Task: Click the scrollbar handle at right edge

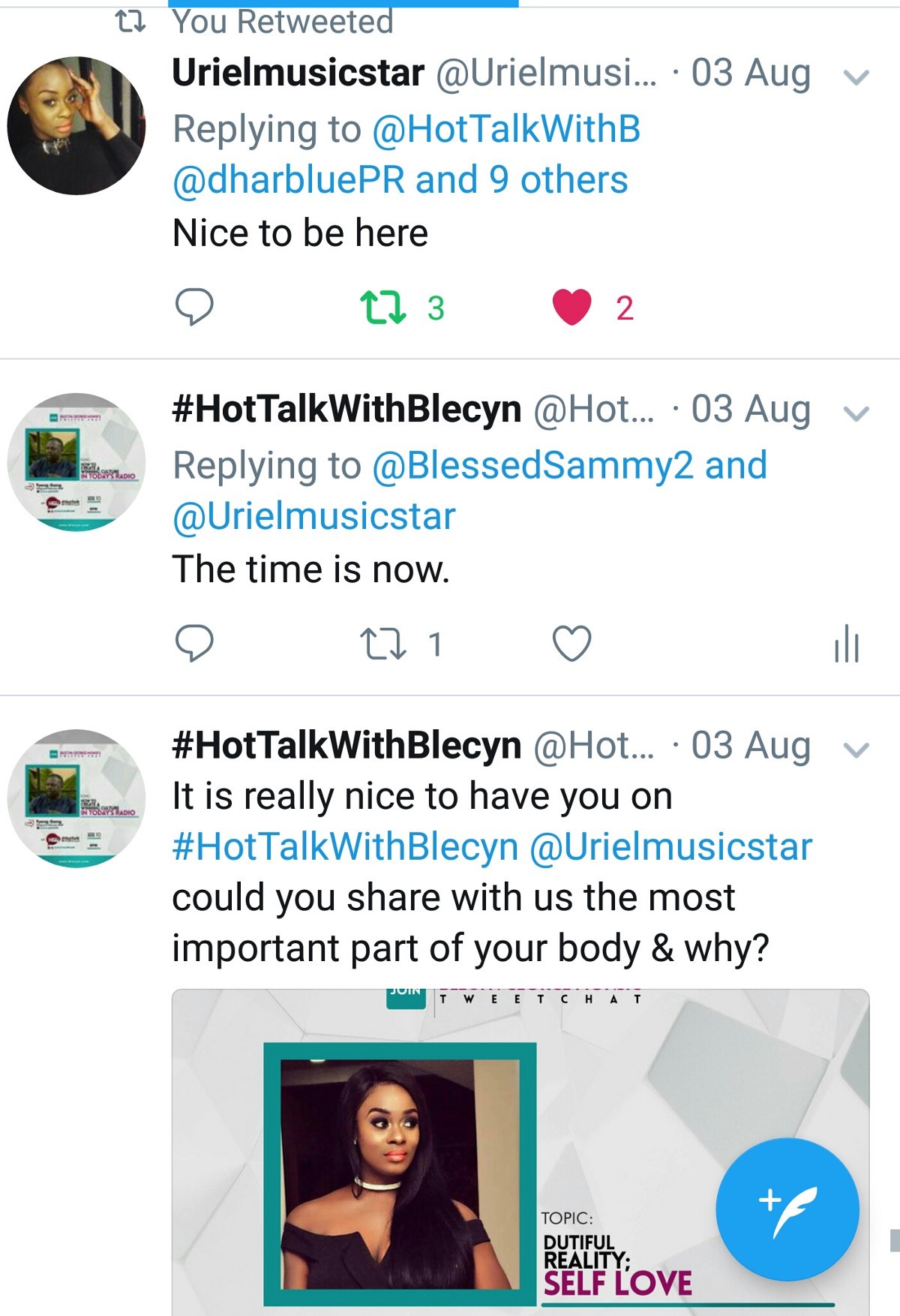Action: coord(894,1240)
